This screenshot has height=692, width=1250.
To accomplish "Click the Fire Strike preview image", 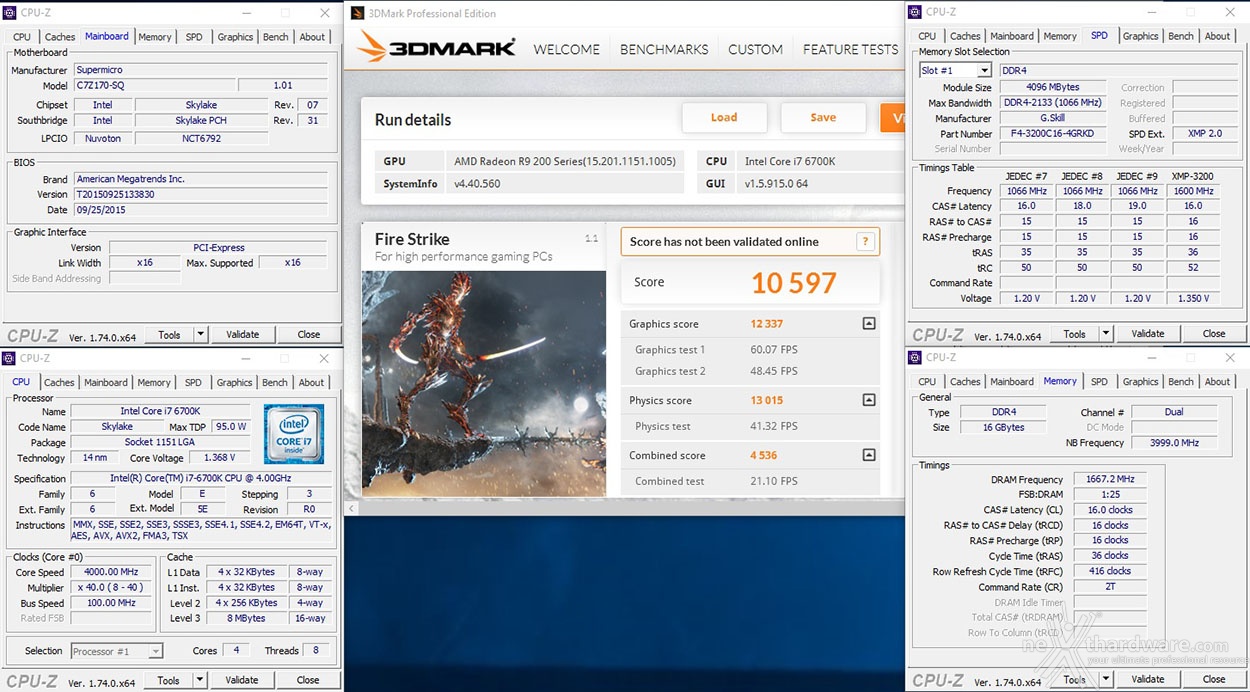I will tap(483, 382).
